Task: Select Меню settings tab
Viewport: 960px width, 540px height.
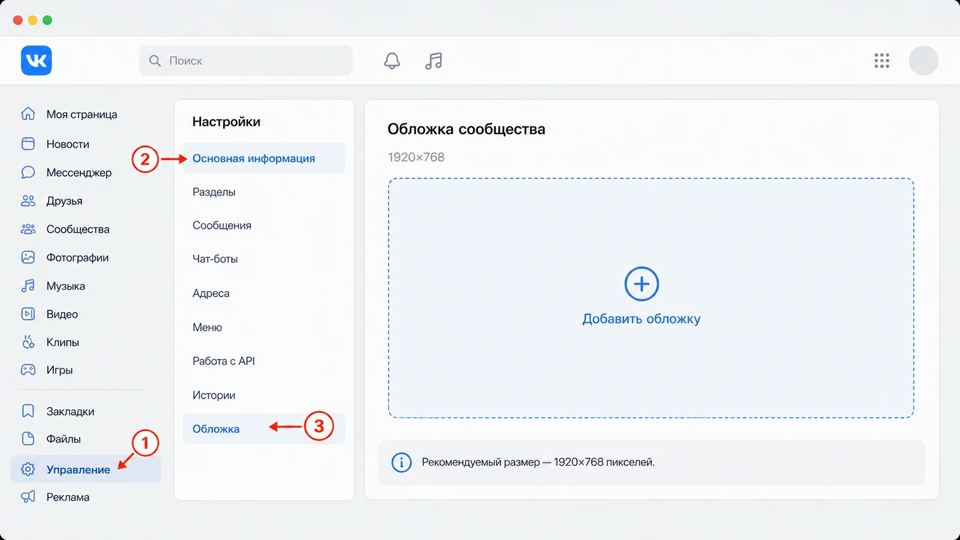Action: point(207,327)
